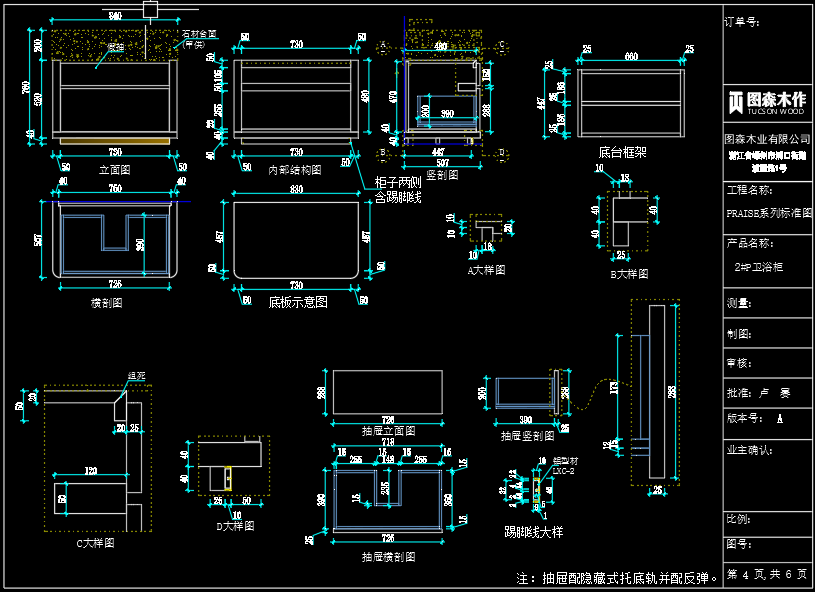
Task: Click the D大样图 detail label
Action: click(x=235, y=525)
